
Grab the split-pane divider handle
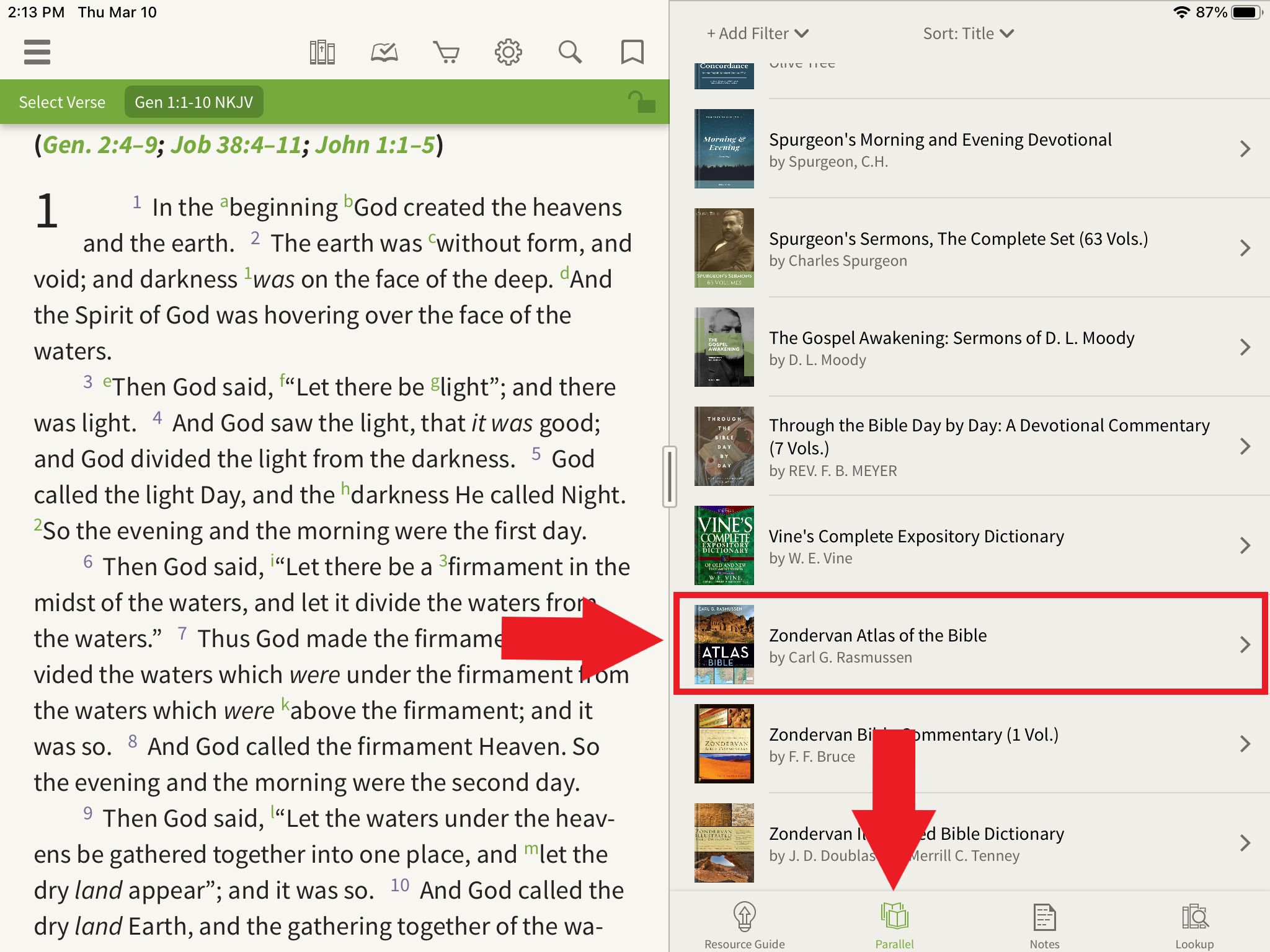coord(669,477)
